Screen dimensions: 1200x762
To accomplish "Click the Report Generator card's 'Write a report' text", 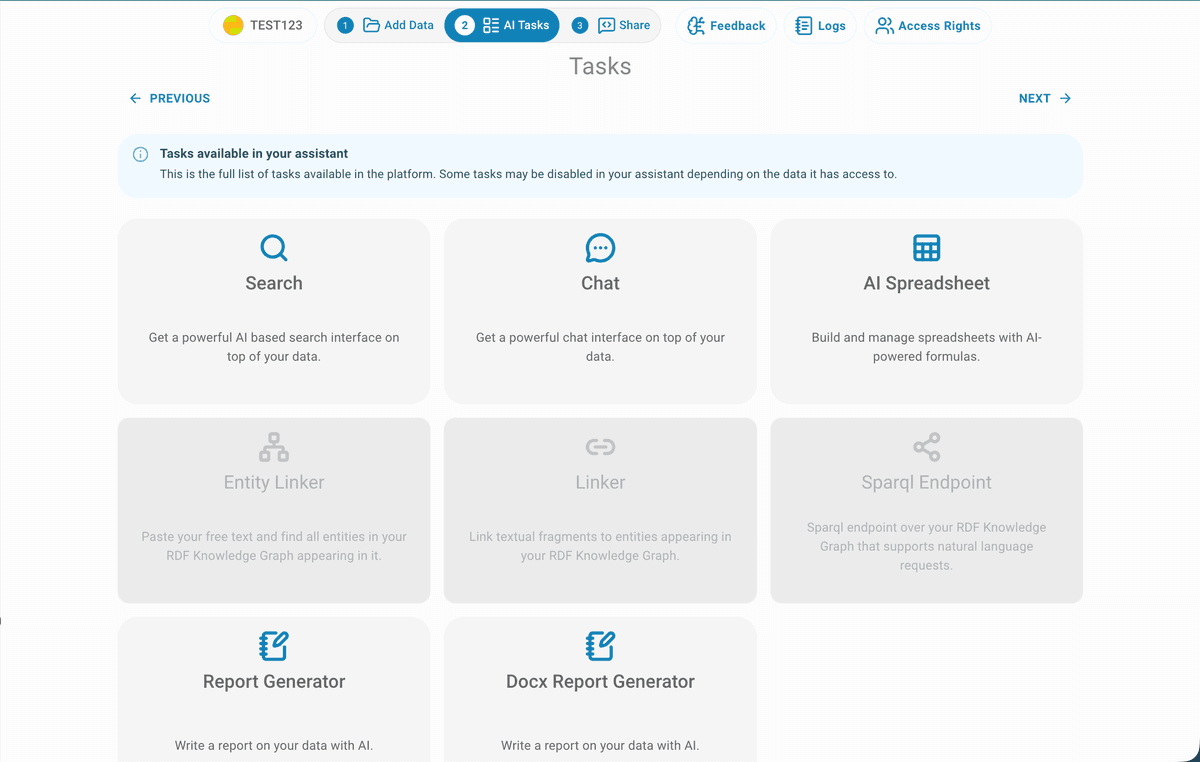I will pyautogui.click(x=274, y=745).
